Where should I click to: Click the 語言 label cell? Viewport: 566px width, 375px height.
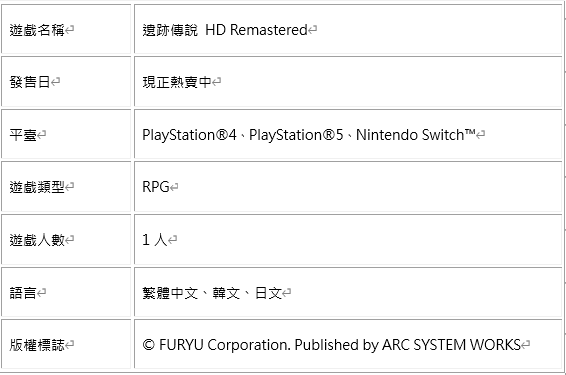[66, 292]
